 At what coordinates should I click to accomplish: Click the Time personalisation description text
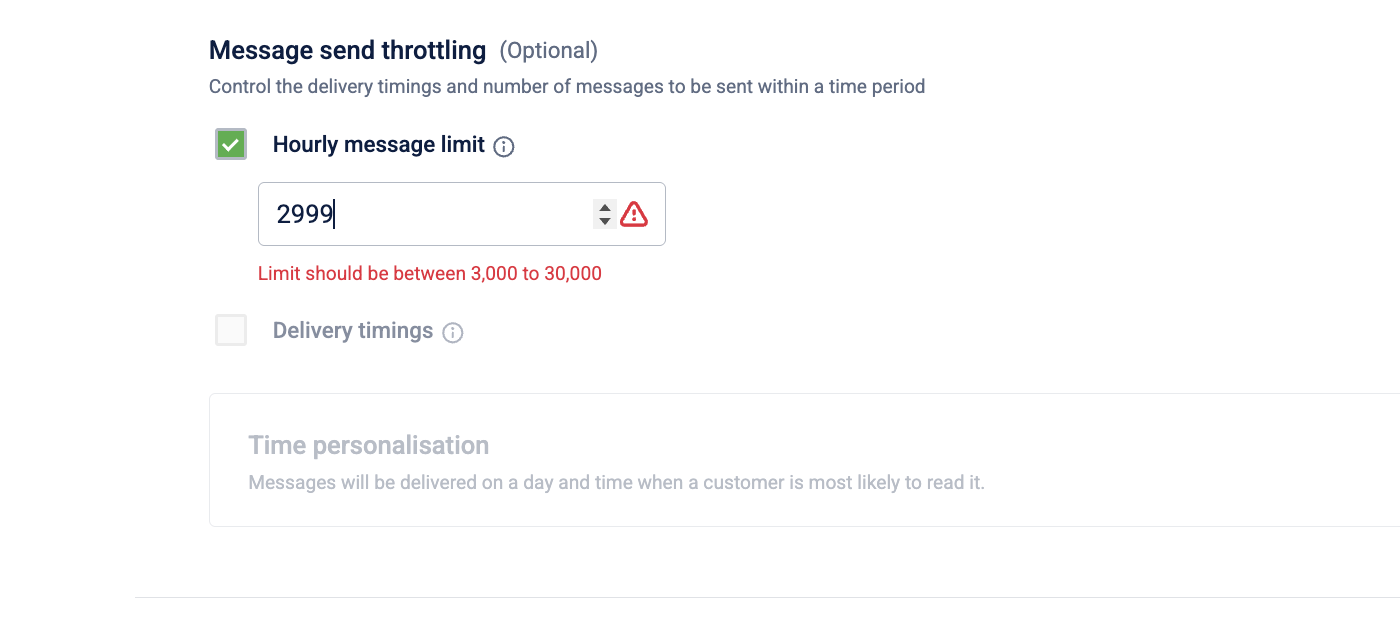[x=617, y=483]
